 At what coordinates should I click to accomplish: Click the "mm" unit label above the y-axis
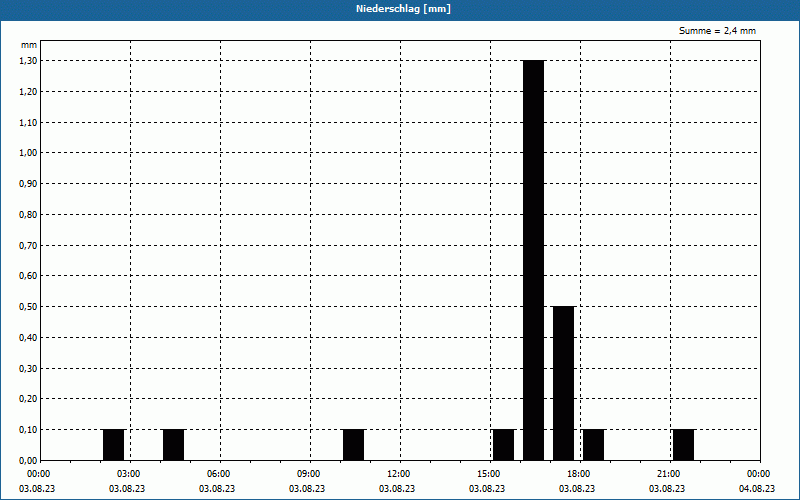[x=29, y=45]
